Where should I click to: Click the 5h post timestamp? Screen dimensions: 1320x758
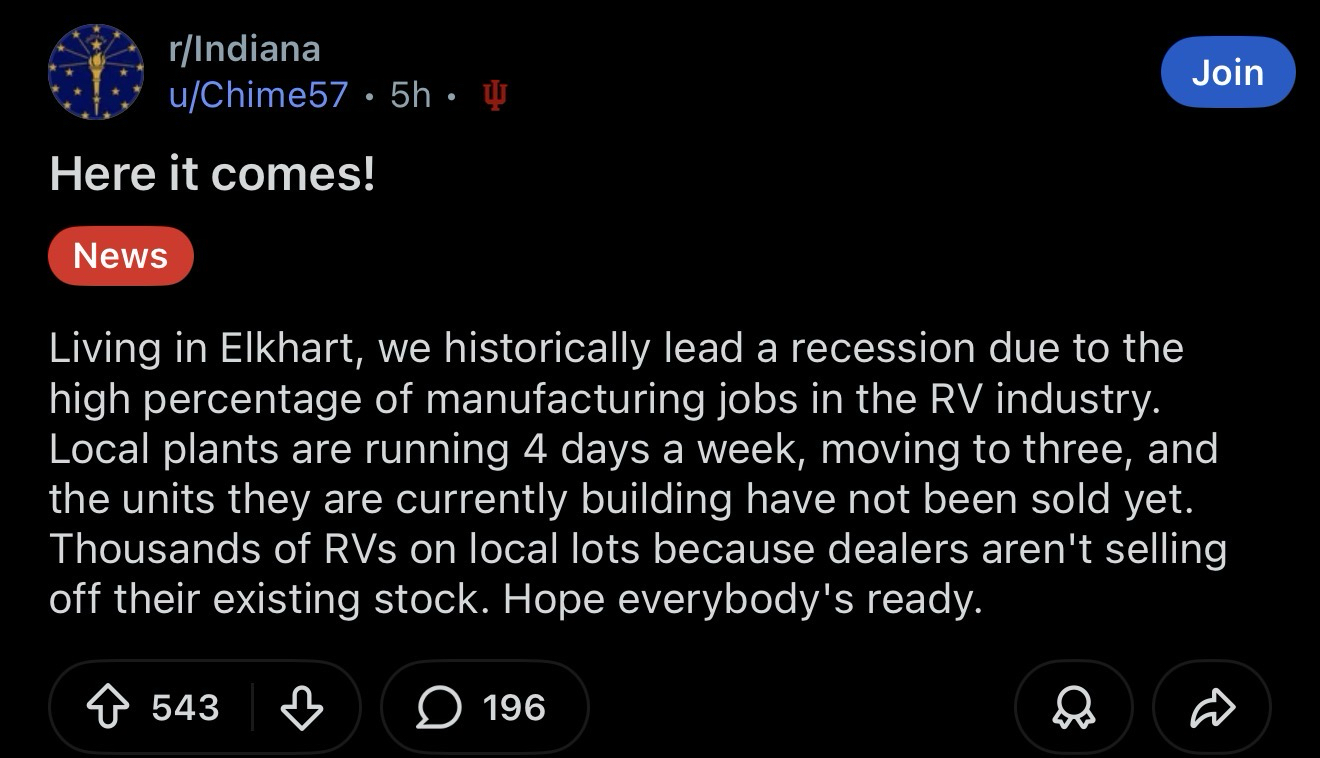tap(410, 95)
